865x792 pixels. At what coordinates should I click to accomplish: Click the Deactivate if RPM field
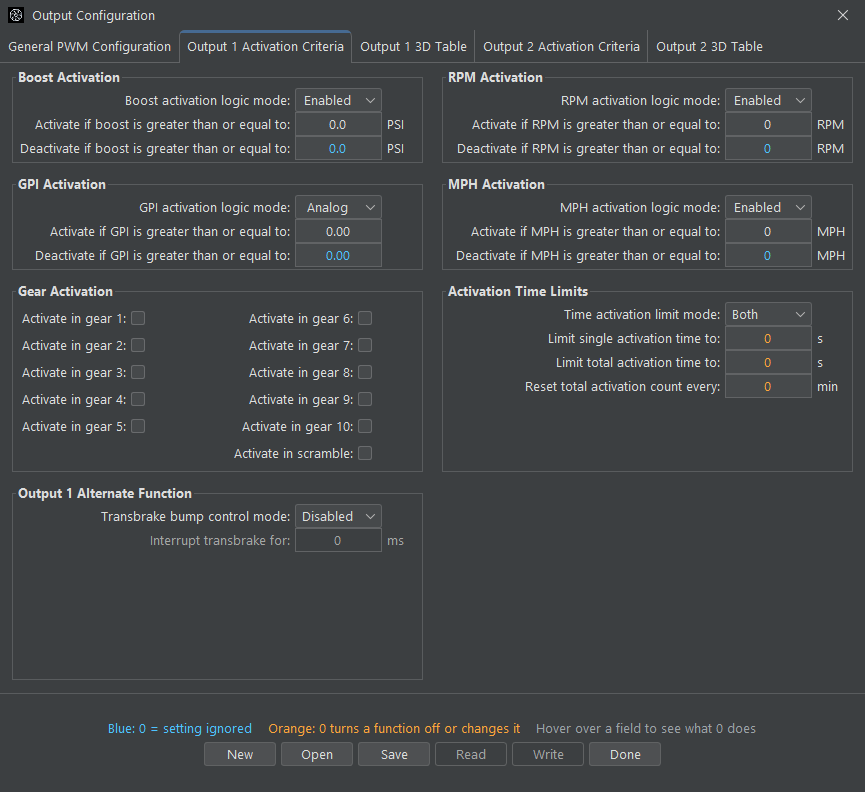[x=768, y=148]
